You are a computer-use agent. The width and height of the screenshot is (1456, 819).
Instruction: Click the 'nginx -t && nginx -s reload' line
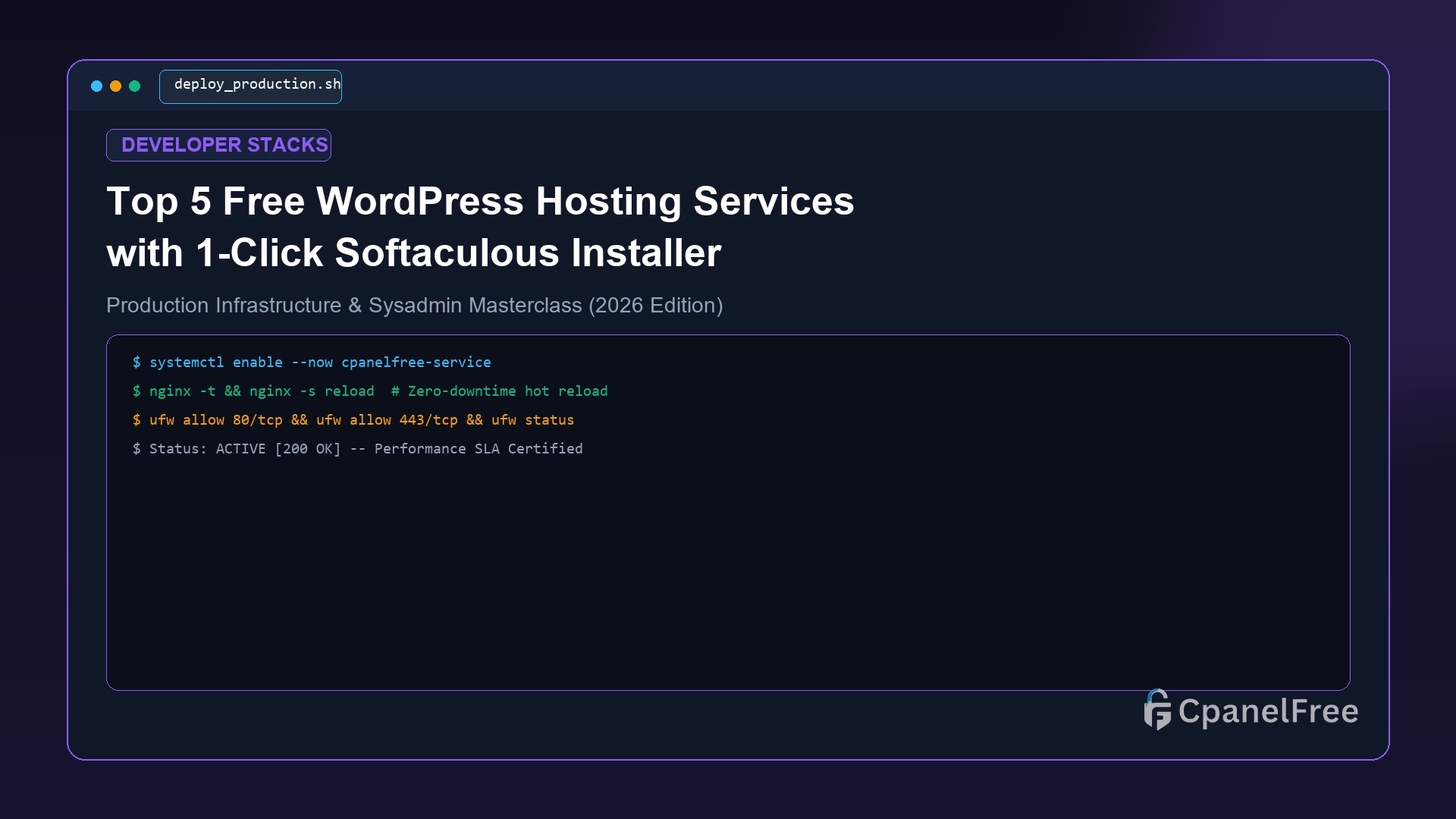point(370,391)
